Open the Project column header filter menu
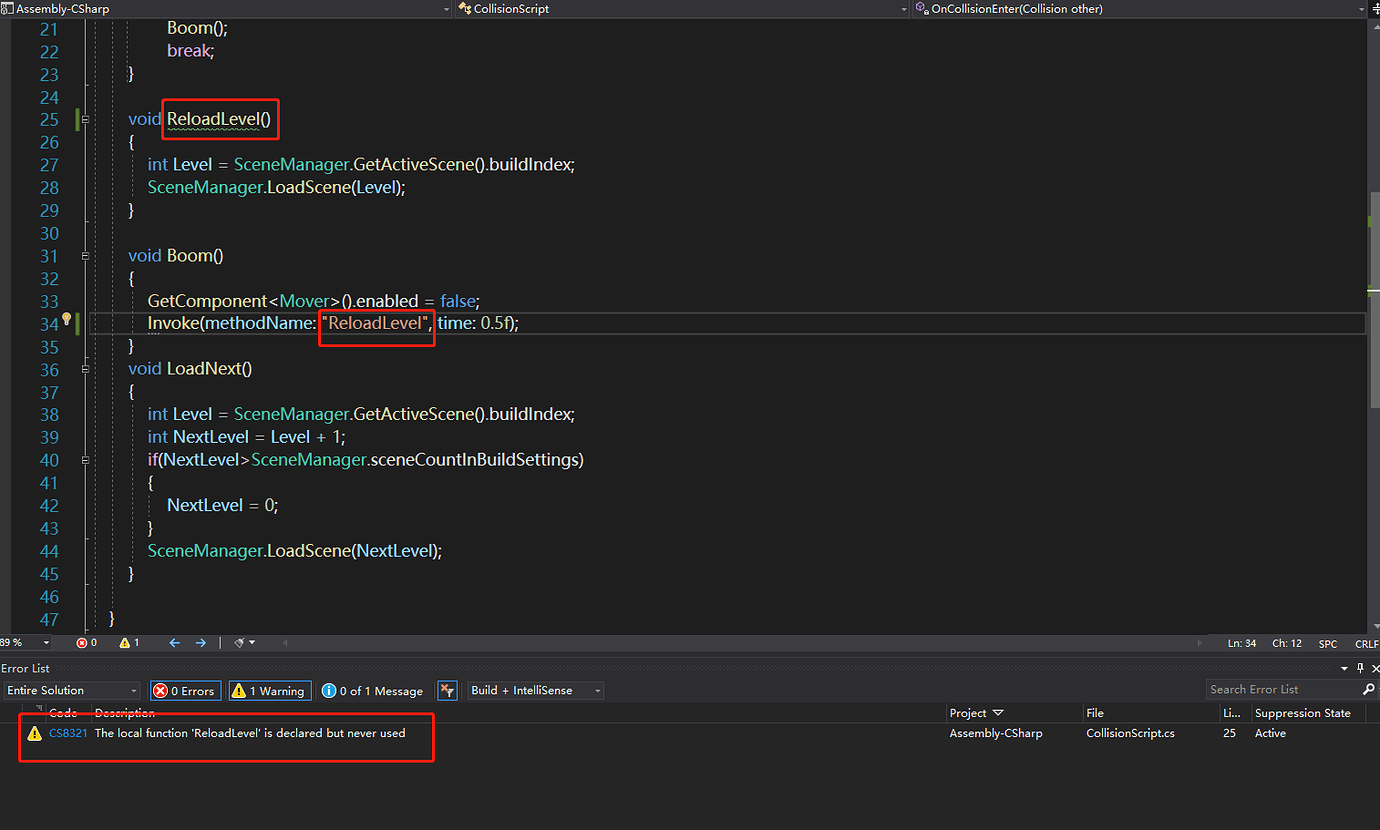Image resolution: width=1380 pixels, height=830 pixels. point(997,712)
